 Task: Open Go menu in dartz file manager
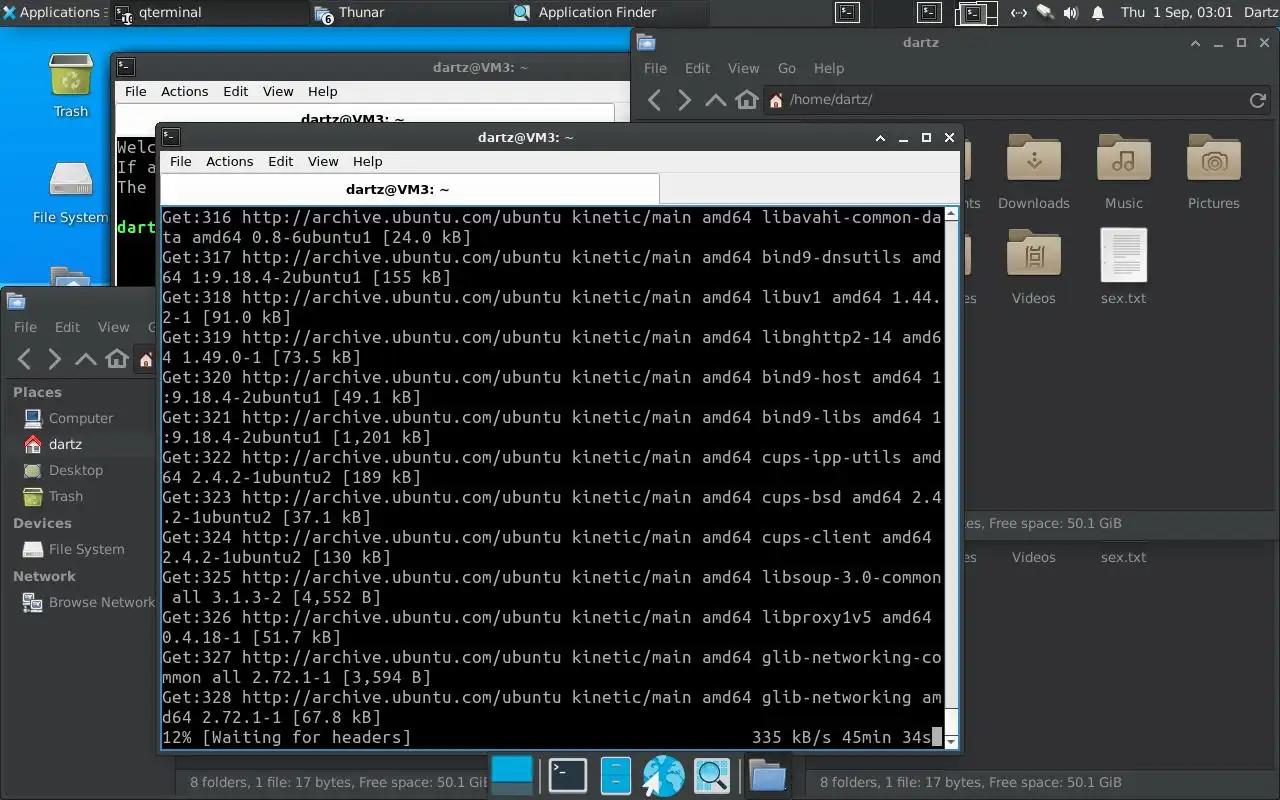click(787, 68)
